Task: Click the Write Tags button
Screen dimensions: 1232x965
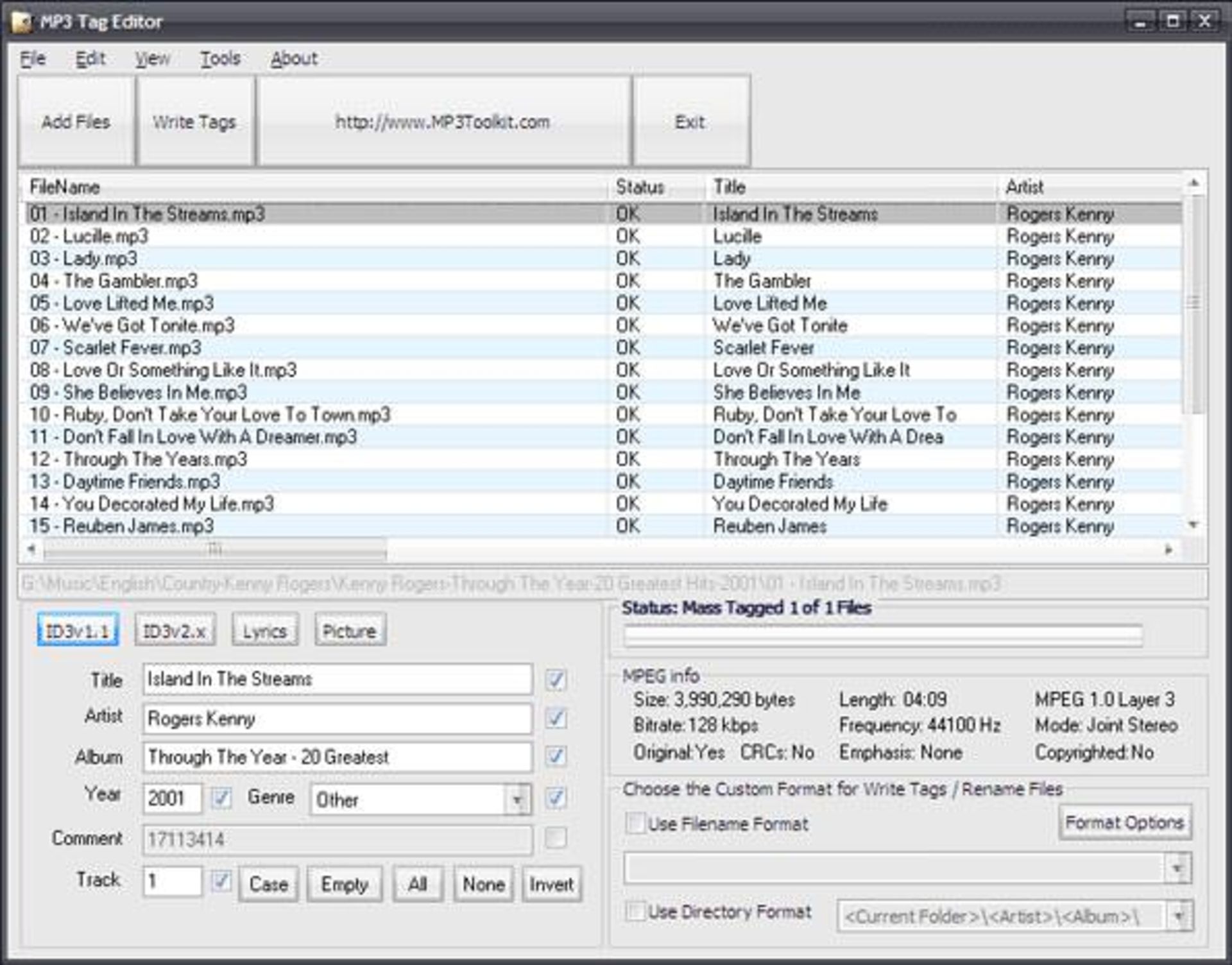Action: coord(194,122)
